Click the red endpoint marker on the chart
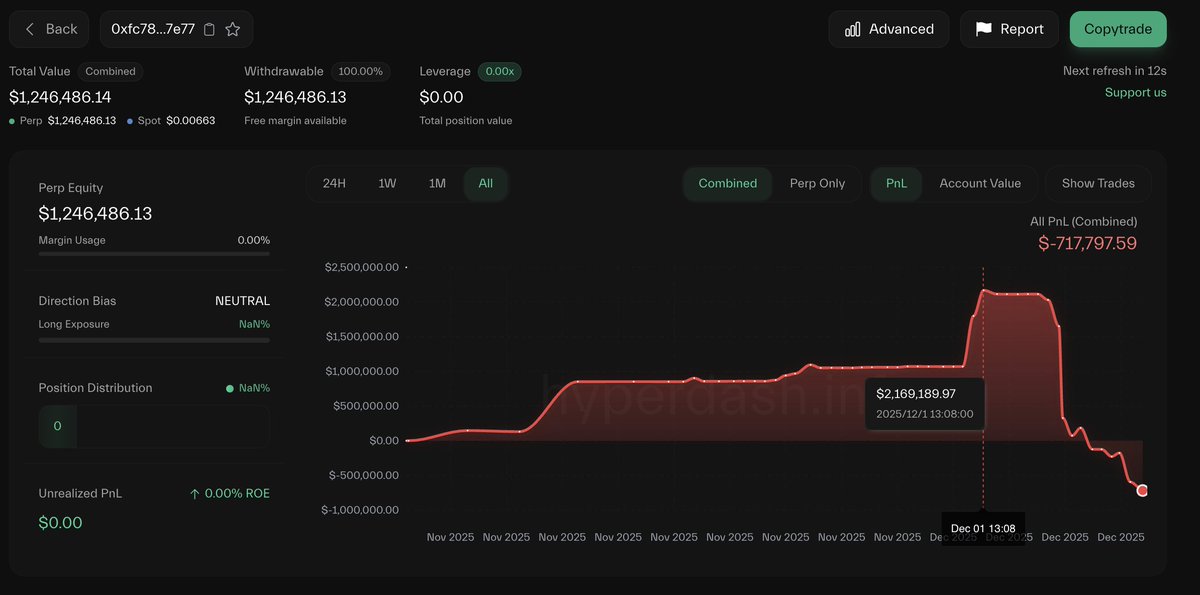1200x595 pixels. [x=1142, y=490]
